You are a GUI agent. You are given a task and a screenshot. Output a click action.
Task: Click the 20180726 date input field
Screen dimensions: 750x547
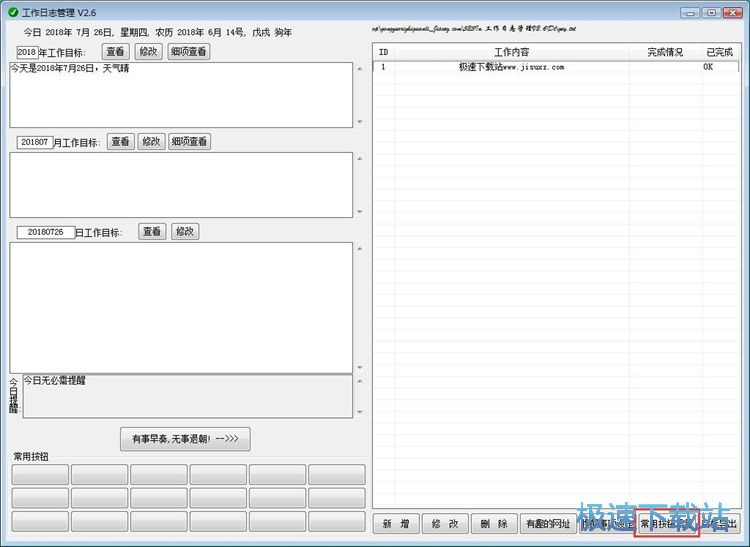[x=45, y=232]
